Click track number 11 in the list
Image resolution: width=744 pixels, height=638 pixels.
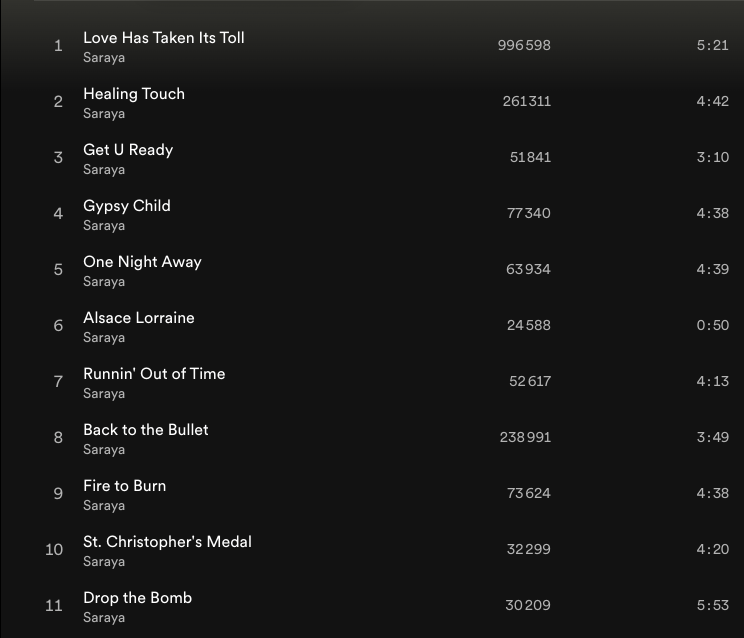click(x=54, y=606)
